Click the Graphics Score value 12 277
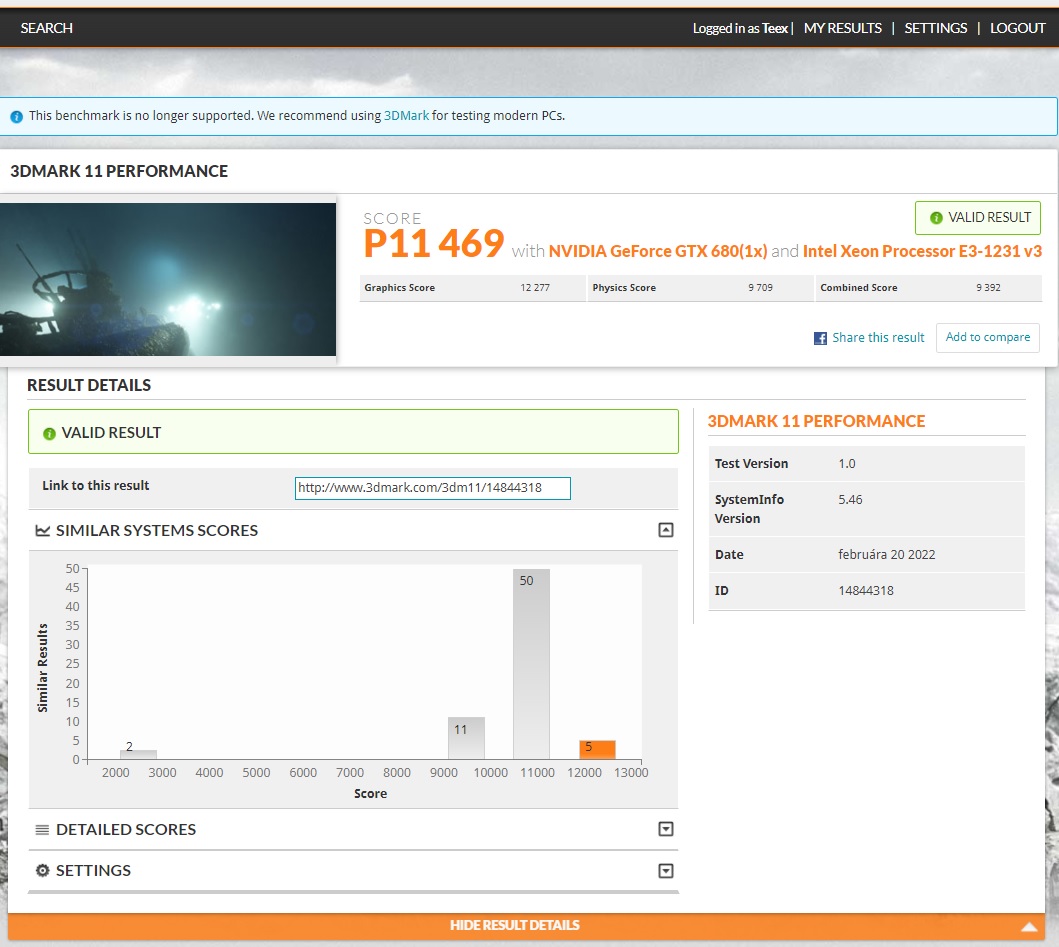The width and height of the screenshot is (1059, 947). click(x=535, y=288)
